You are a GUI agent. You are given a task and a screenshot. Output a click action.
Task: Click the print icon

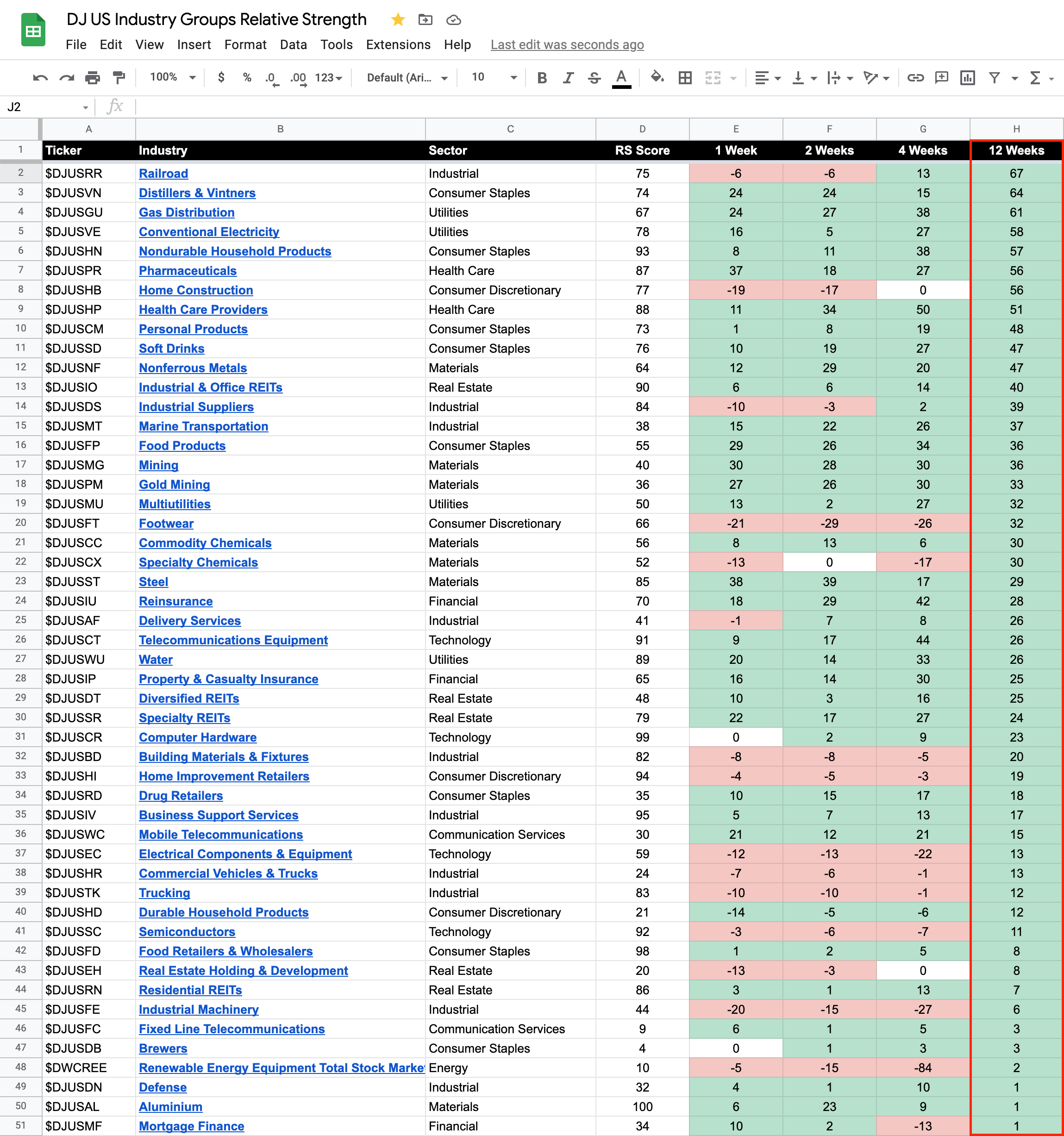click(x=93, y=78)
